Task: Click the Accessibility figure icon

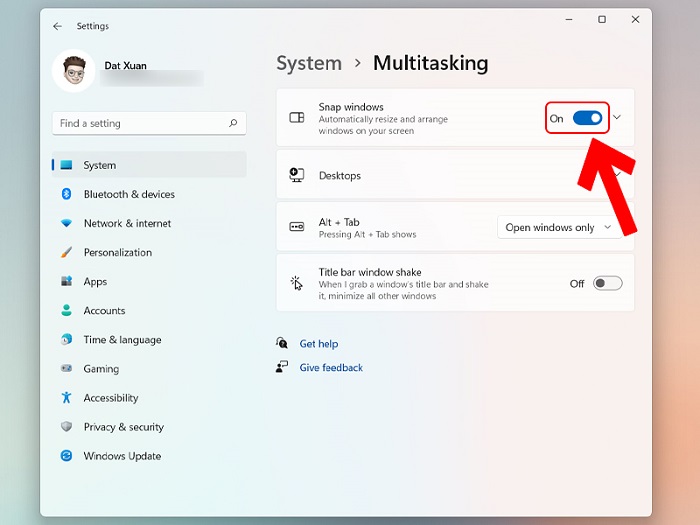Action: (66, 398)
